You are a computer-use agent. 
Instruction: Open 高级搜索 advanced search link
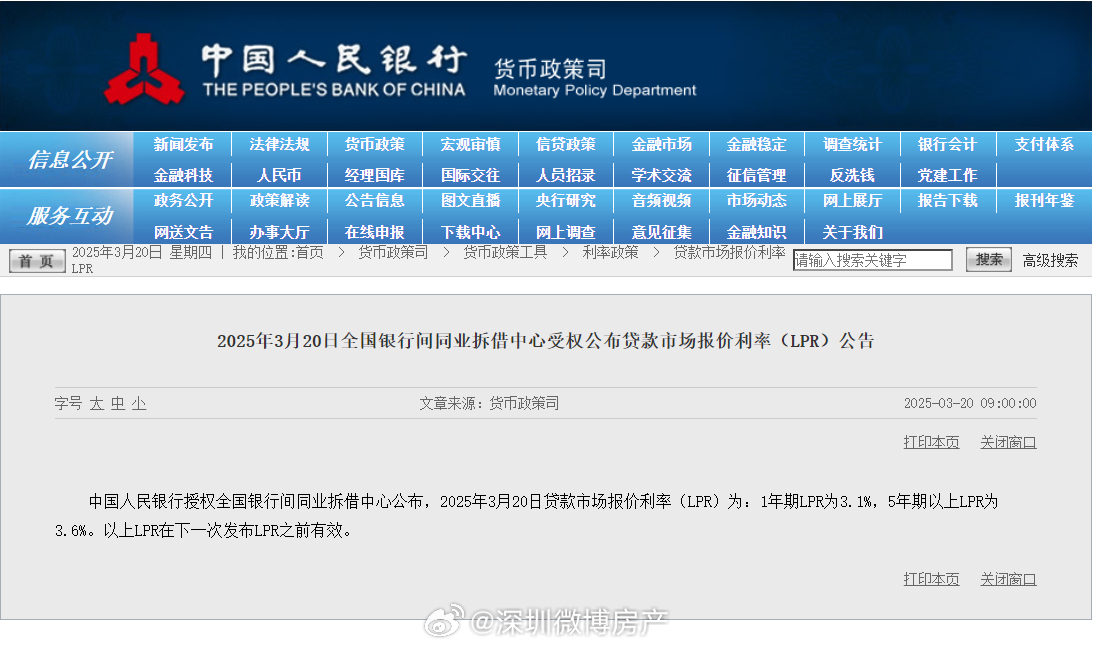1050,260
